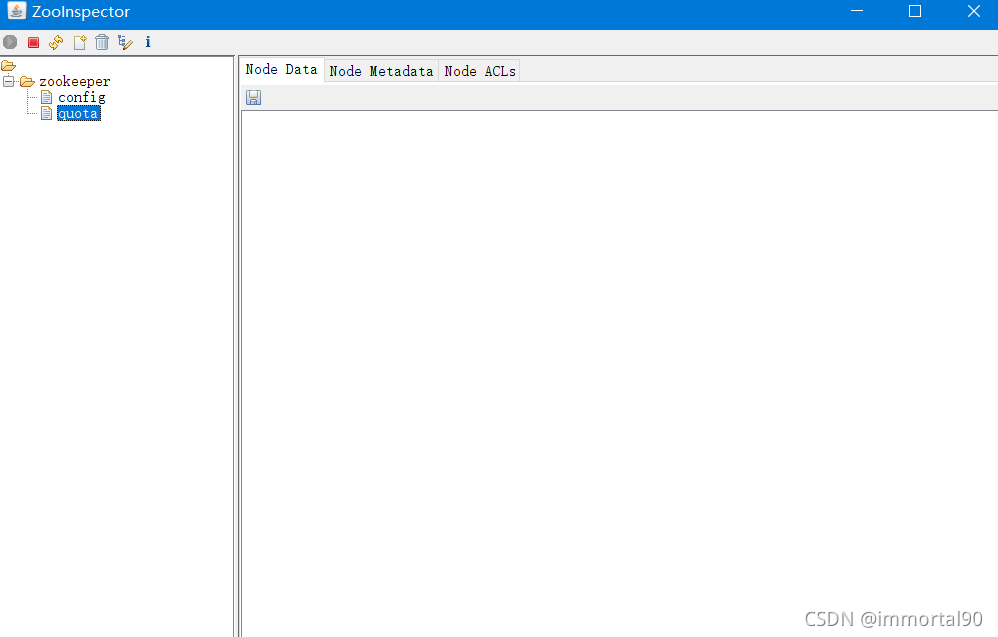Refresh the node tree with yellow arrows icon
The width and height of the screenshot is (998, 637).
coord(56,43)
